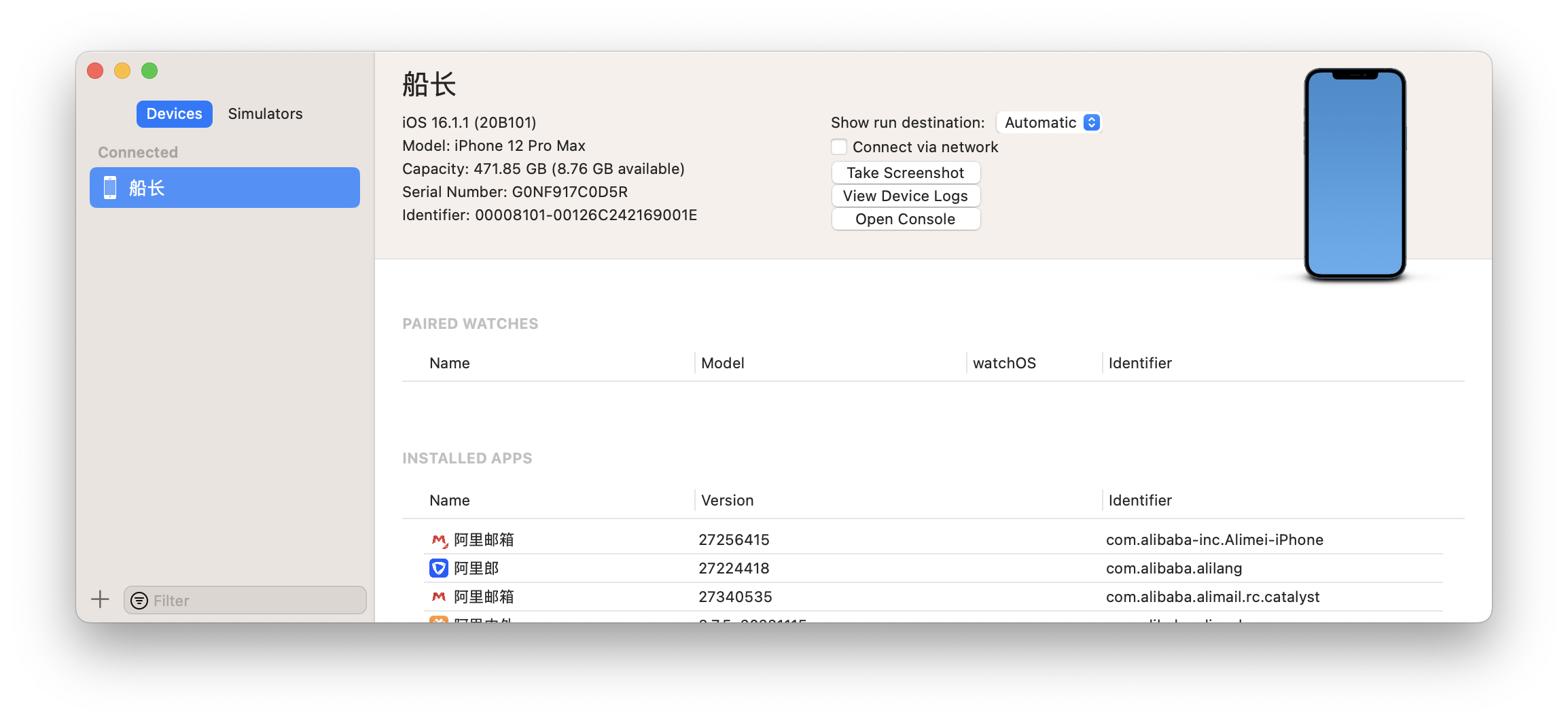Switch to the Devices tab
Viewport: 1568px width, 723px height.
(x=174, y=113)
